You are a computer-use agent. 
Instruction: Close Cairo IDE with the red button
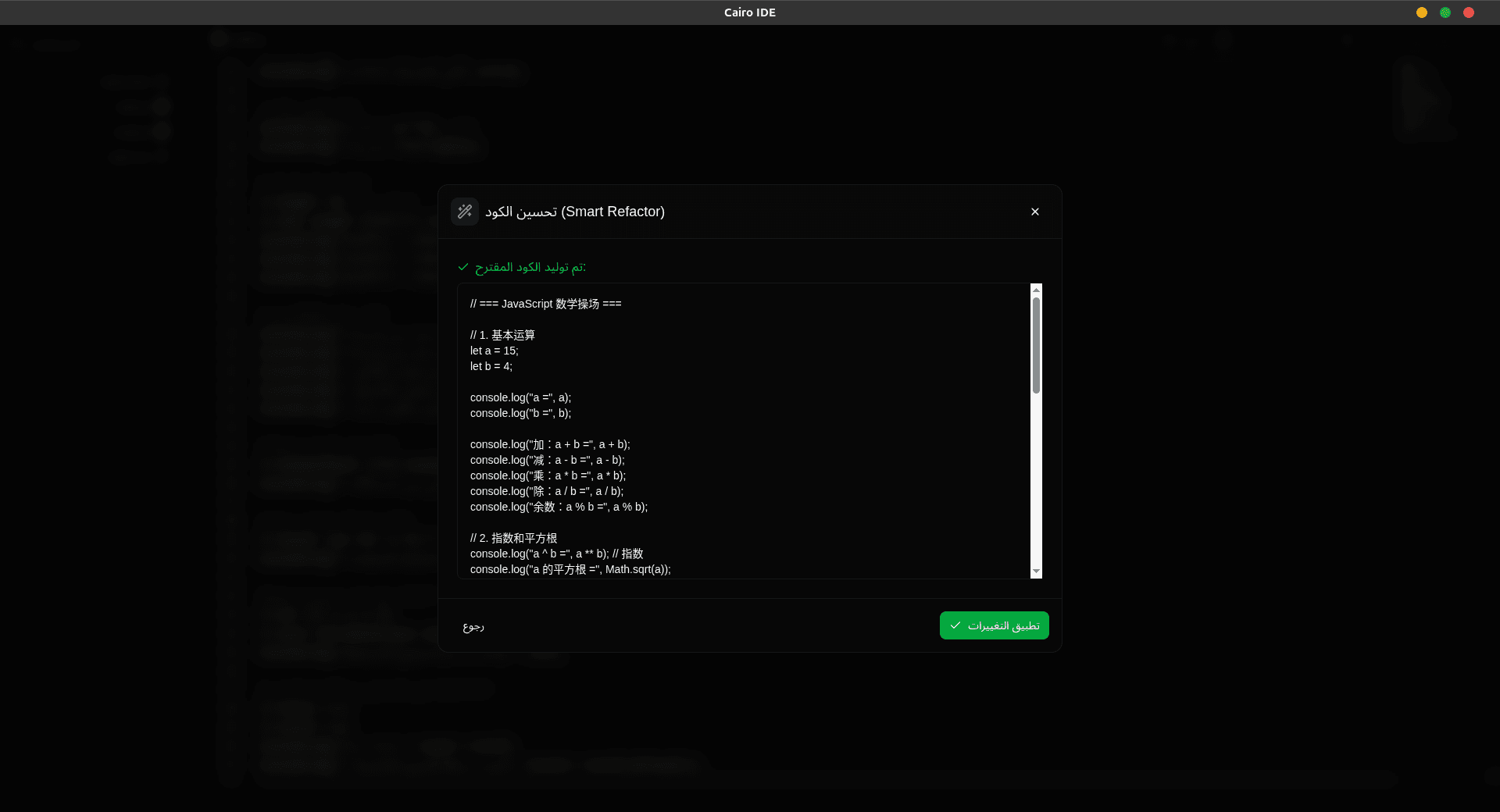[1469, 12]
